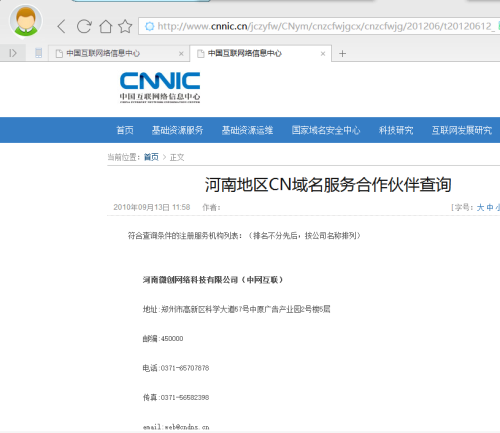This screenshot has height=433, width=500.
Task: Open the 国家域名安全中心 menu item
Action: 326,130
